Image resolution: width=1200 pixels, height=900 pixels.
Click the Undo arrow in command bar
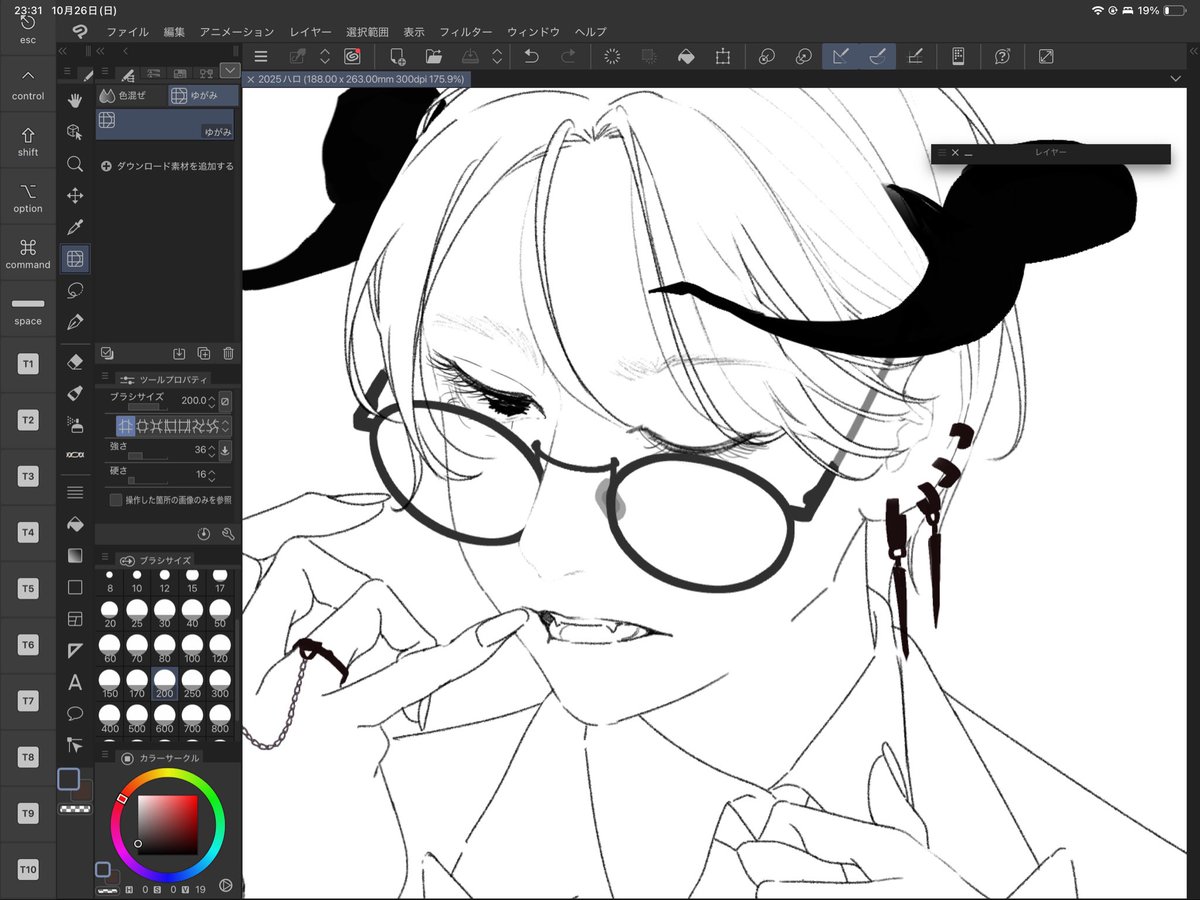click(532, 57)
